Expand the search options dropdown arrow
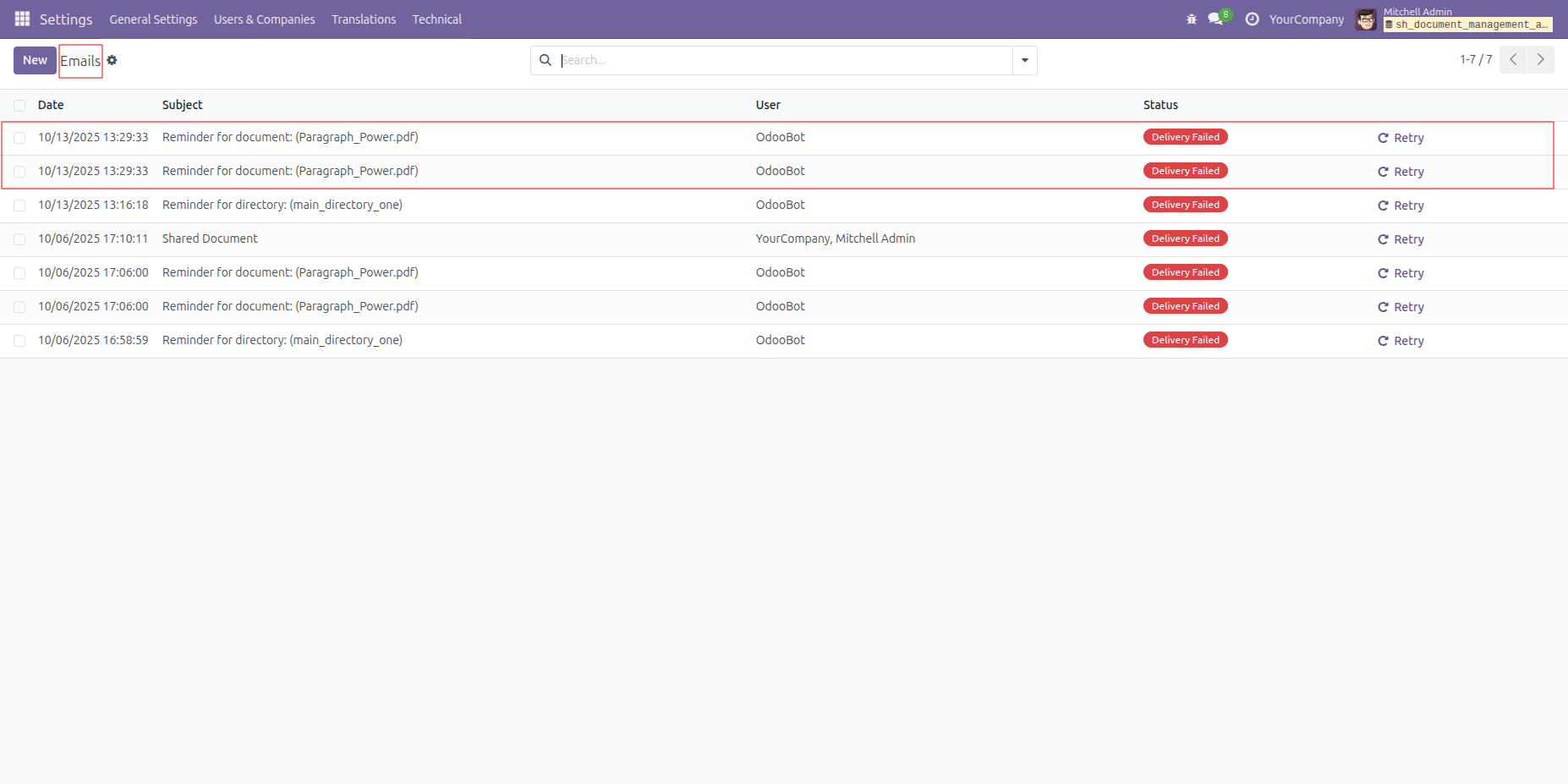The image size is (1568, 784). 1024,60
